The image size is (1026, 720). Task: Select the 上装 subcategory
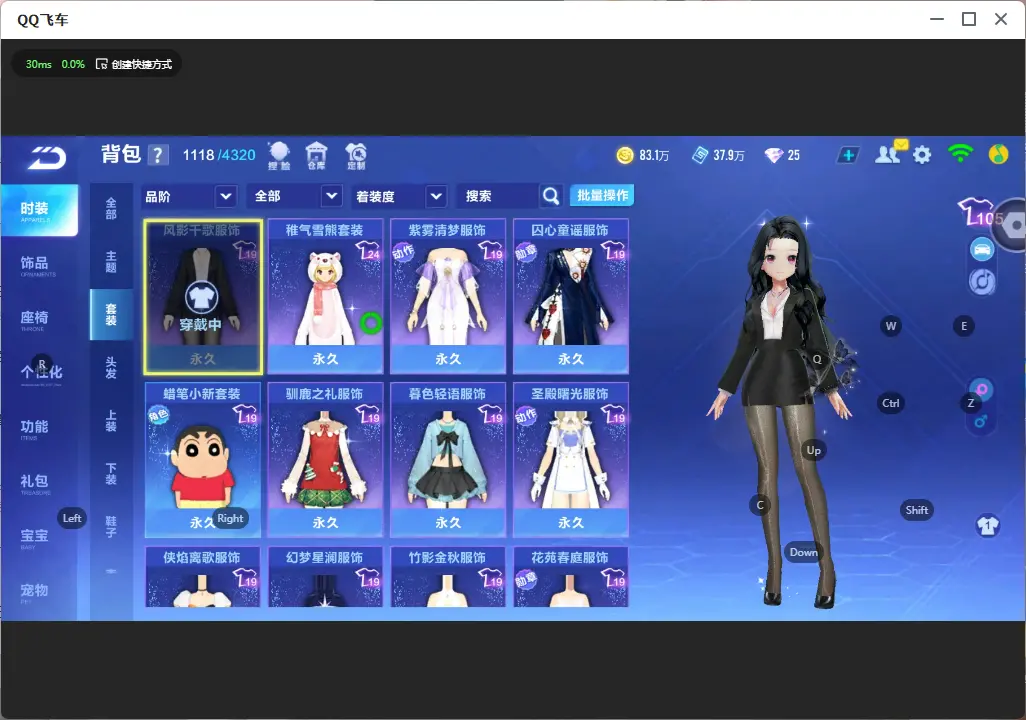point(111,421)
